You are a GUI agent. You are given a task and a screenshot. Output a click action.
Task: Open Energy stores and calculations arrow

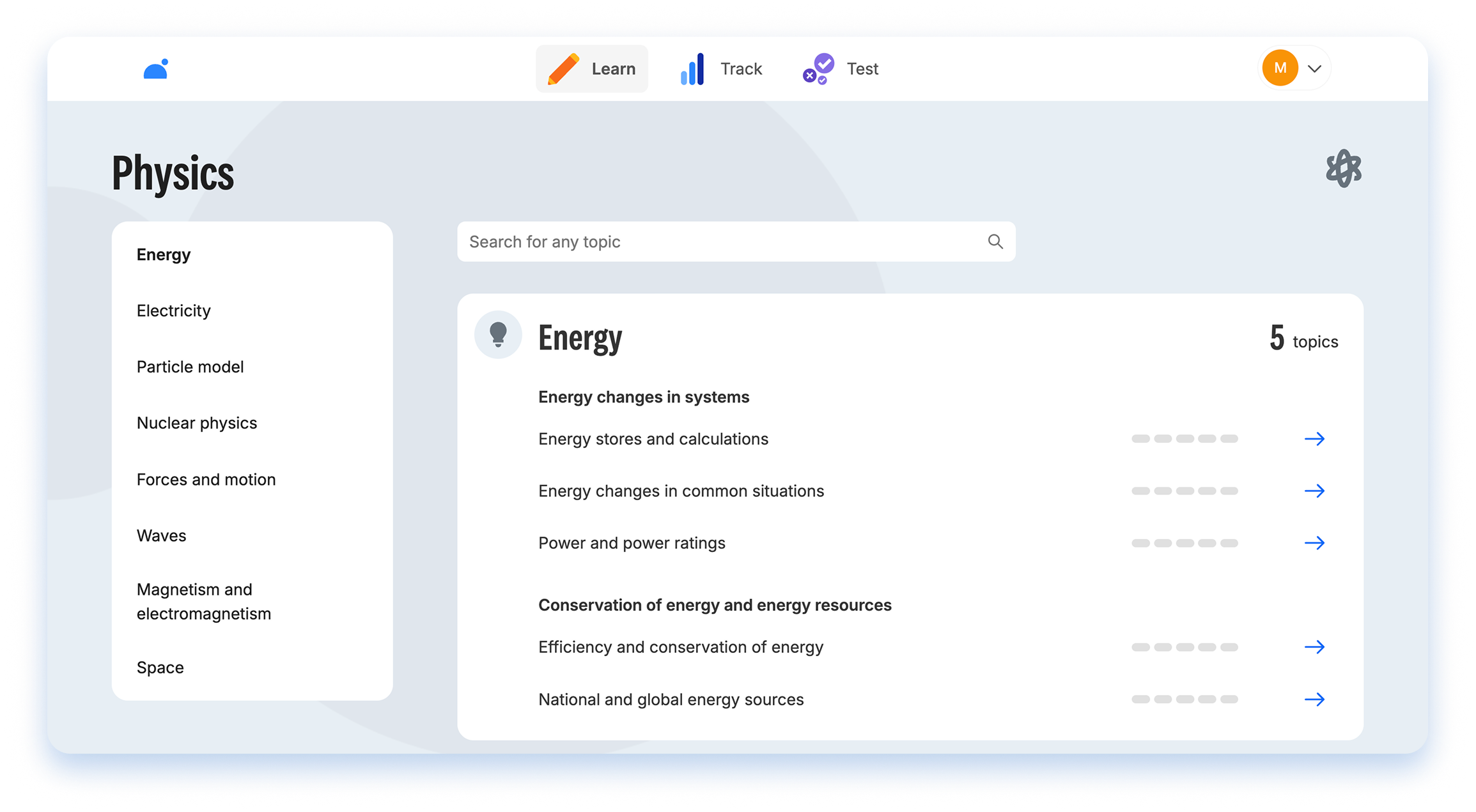1314,439
